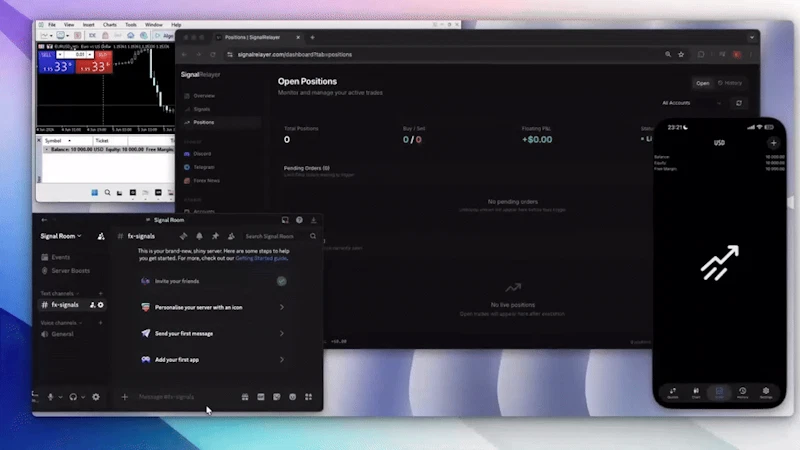Screen dimensions: 800x450
Task: Open the View menu in MetaTrader
Action: point(69,24)
